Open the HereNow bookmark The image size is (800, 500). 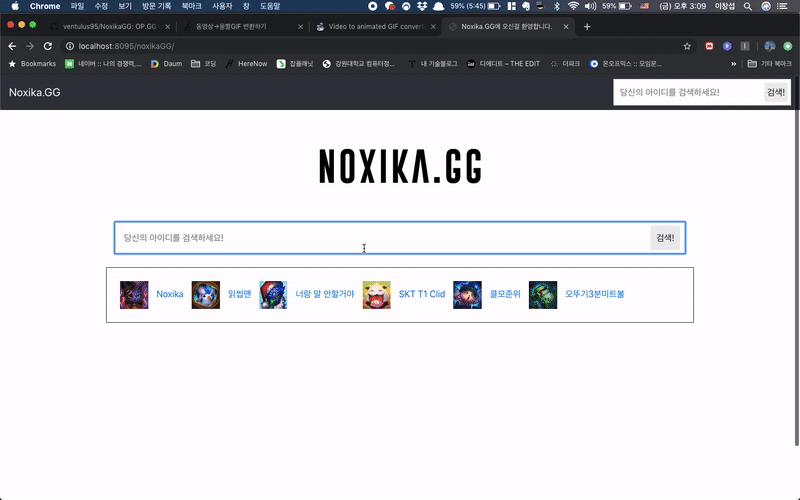coord(246,64)
